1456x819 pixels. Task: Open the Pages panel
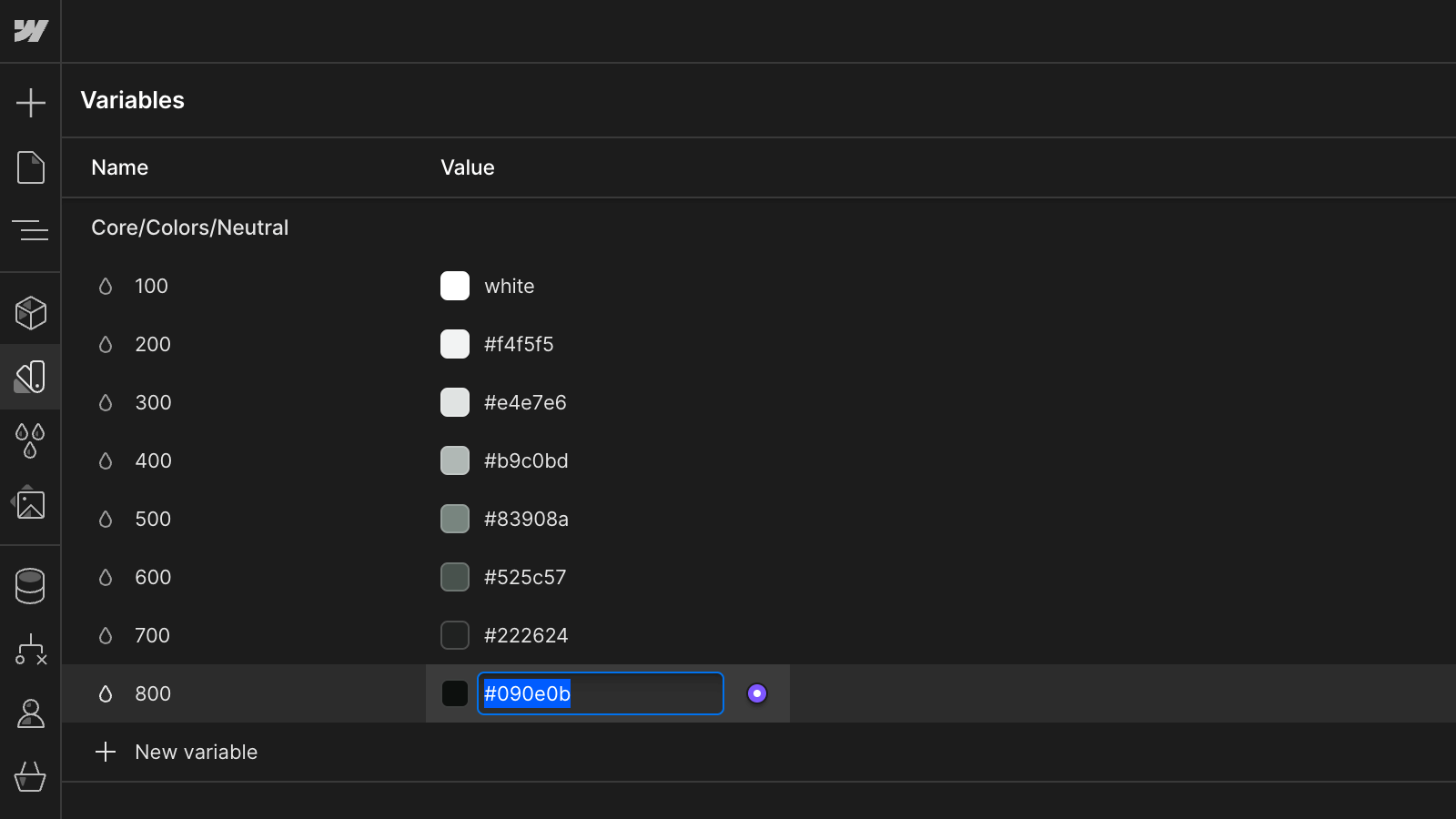31,167
